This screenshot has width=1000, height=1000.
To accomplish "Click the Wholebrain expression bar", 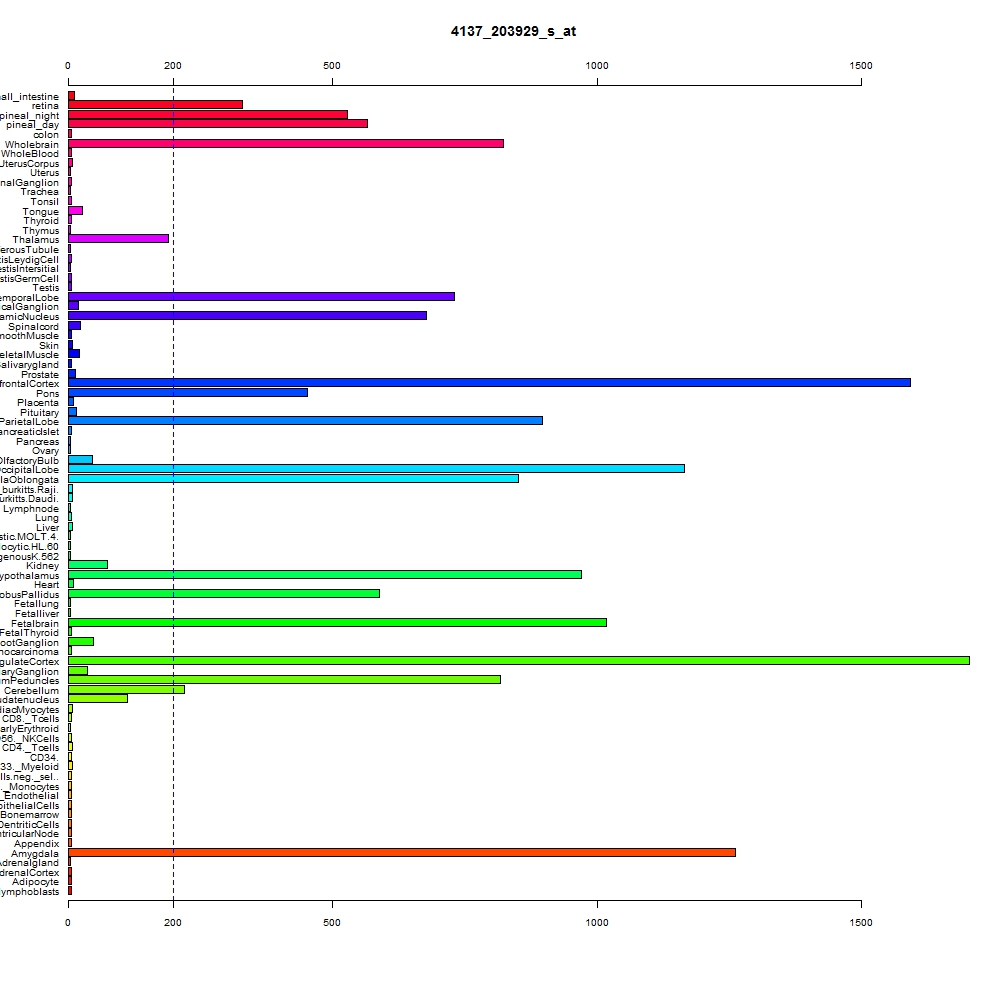I will coord(286,143).
